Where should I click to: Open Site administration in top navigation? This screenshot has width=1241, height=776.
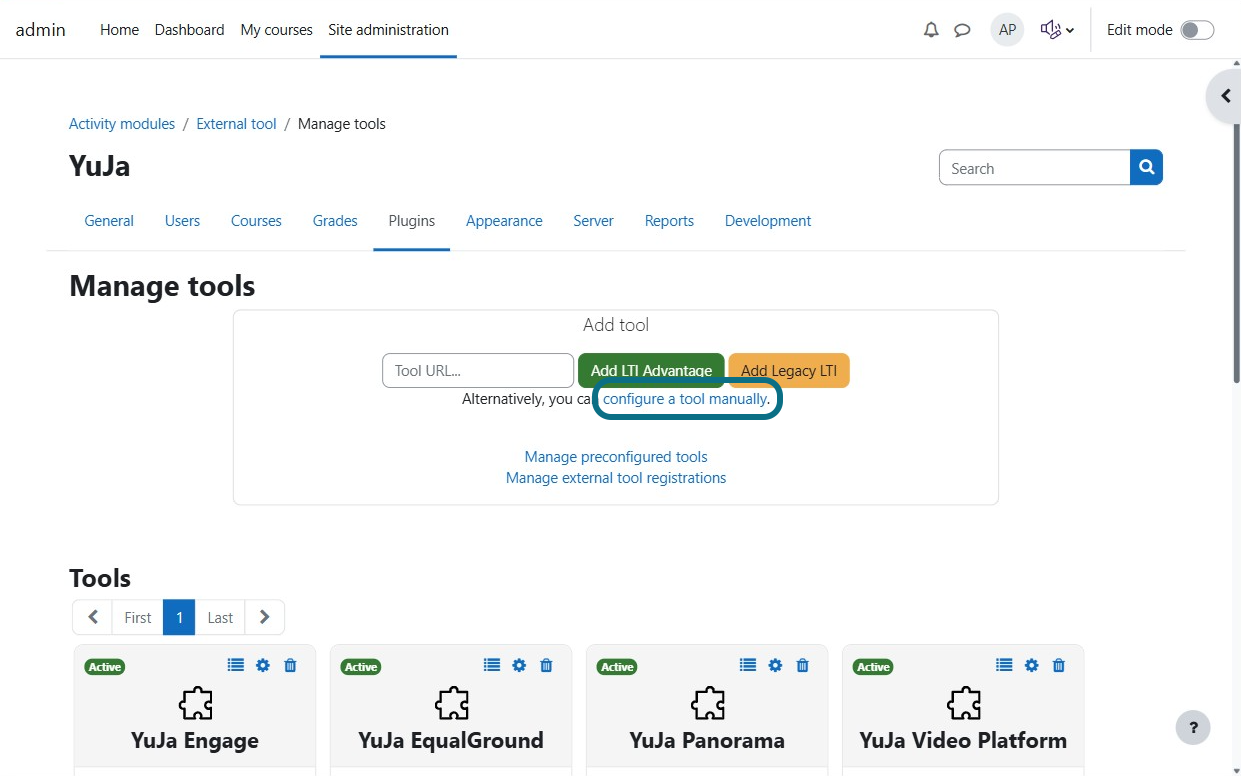[x=388, y=30]
